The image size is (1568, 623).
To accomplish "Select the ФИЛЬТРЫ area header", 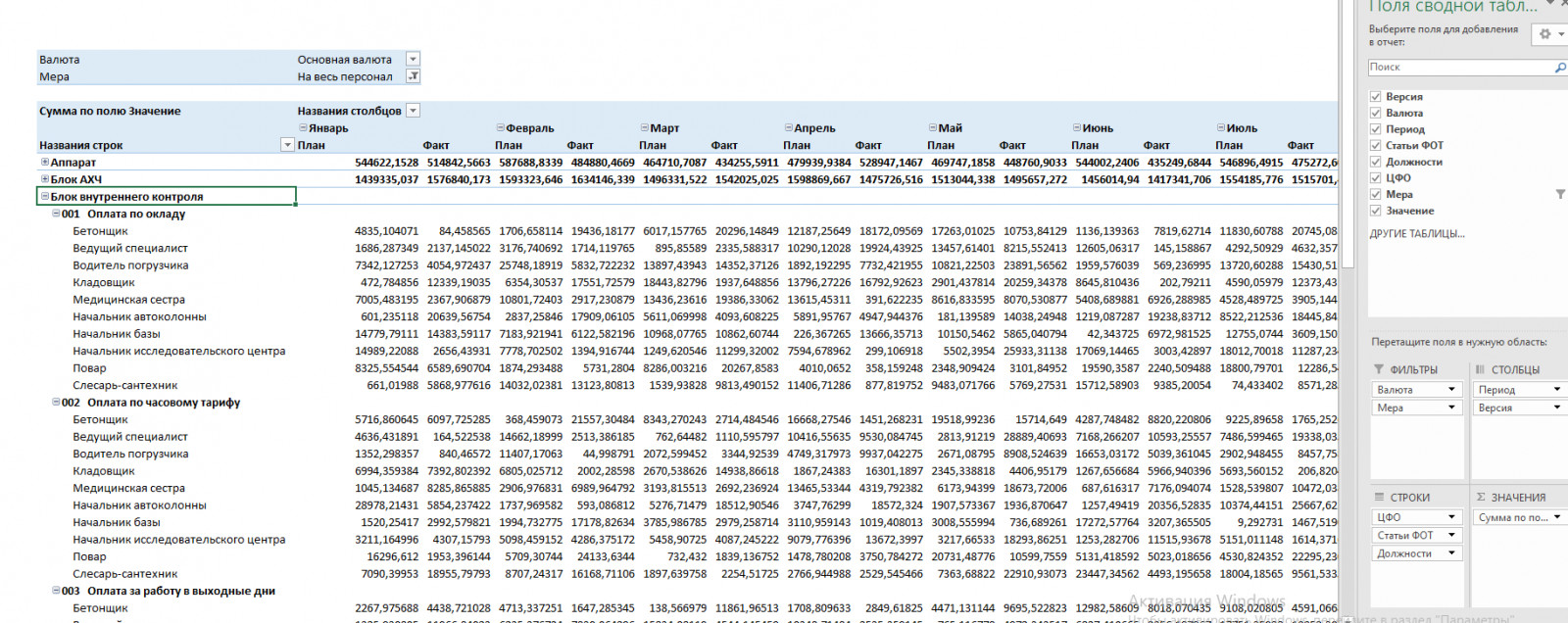I will [x=1405, y=370].
